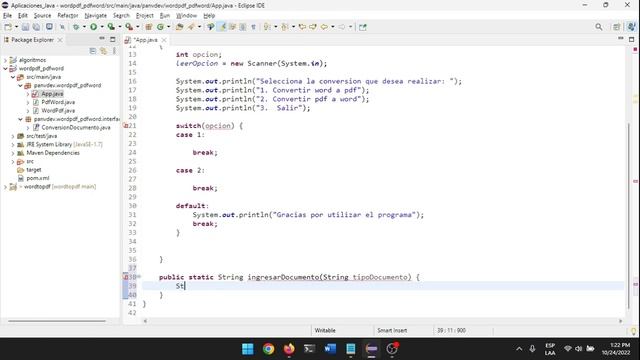Click the External Tools run icon

click(x=129, y=27)
